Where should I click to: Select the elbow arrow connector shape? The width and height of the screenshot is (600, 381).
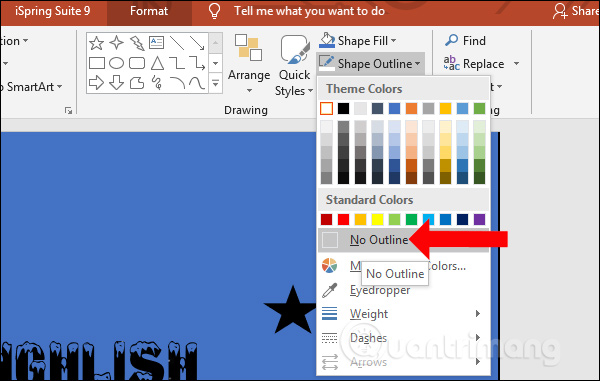pos(197,63)
